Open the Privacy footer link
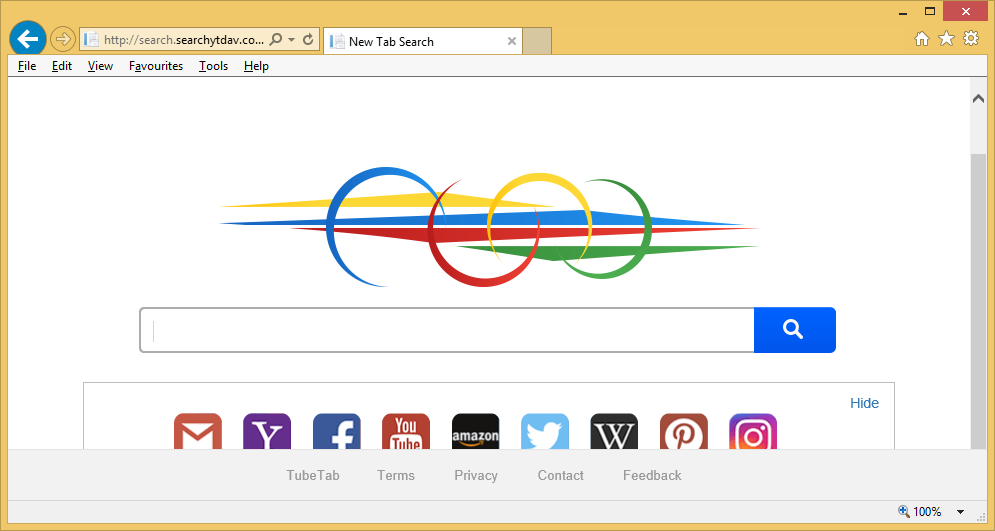 click(476, 475)
